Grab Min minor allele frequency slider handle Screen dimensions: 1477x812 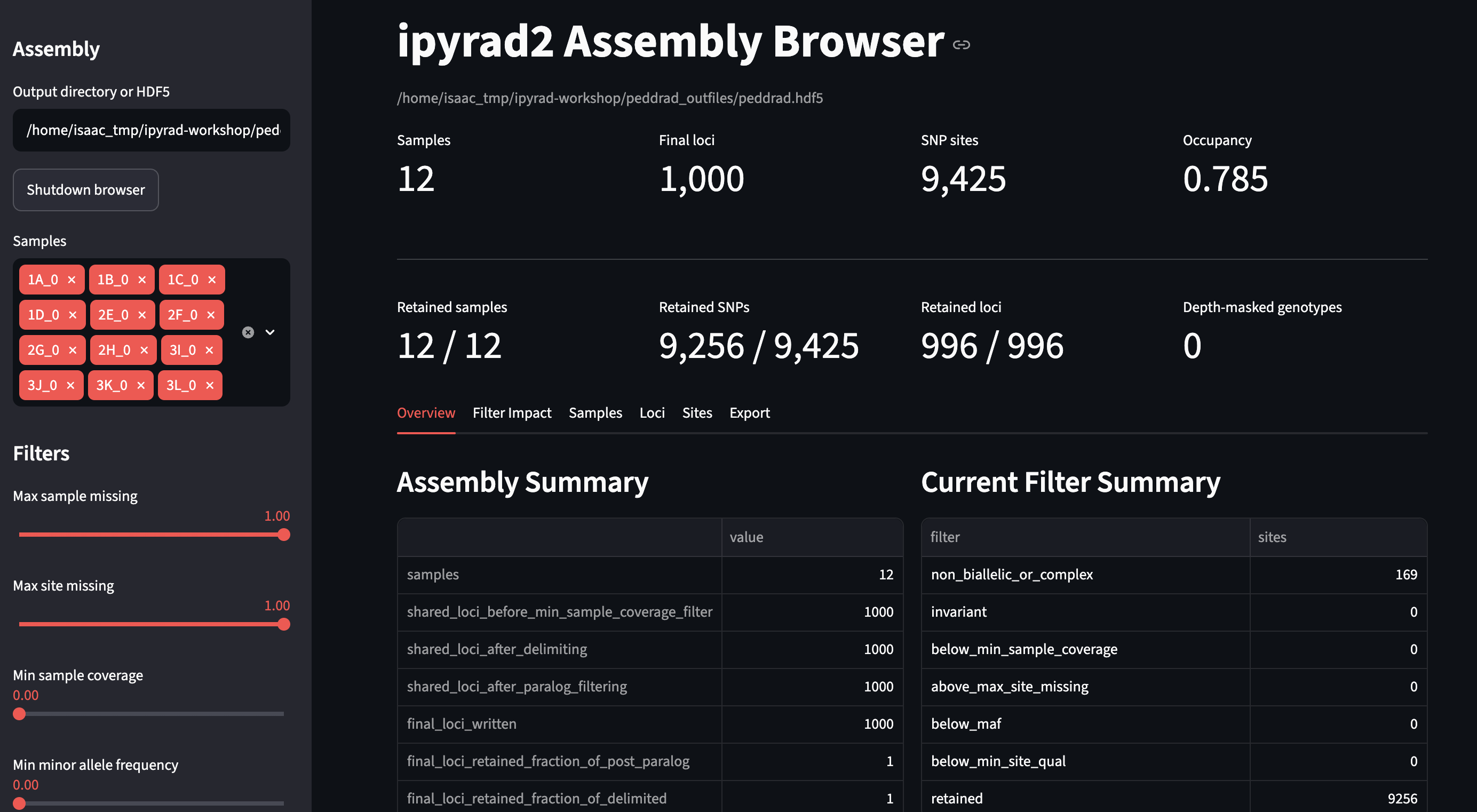pos(20,803)
